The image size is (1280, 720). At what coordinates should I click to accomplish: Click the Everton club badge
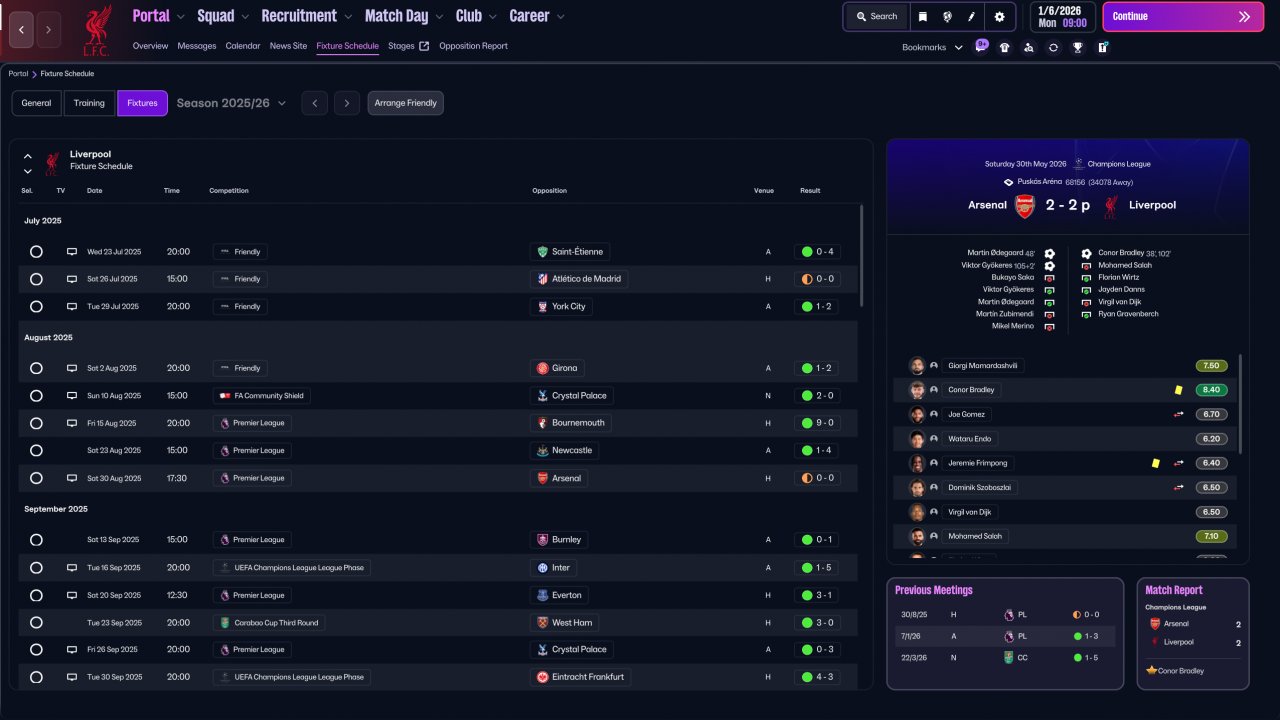click(543, 595)
